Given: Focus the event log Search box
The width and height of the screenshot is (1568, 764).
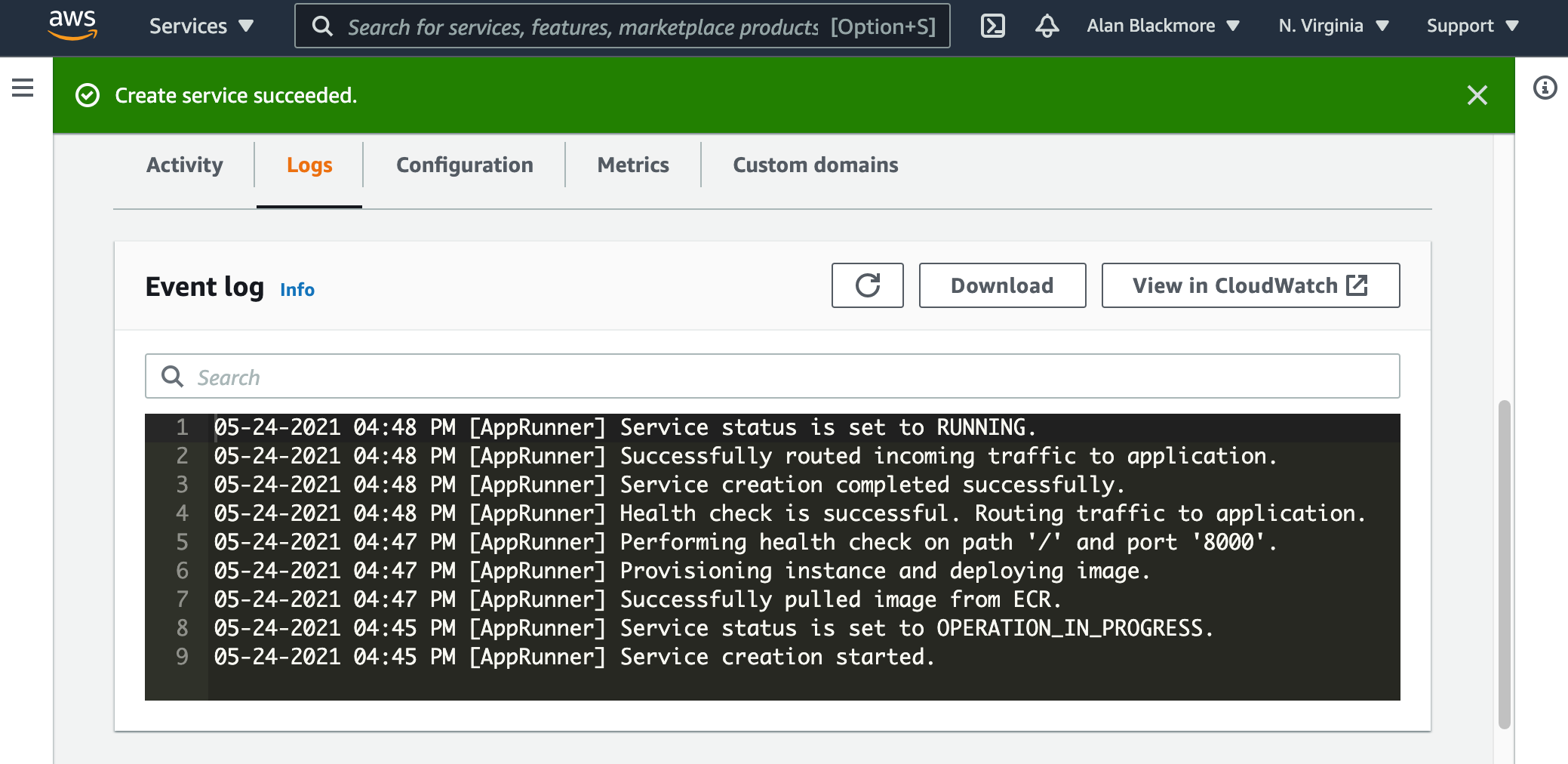Looking at the screenshot, I should [772, 376].
